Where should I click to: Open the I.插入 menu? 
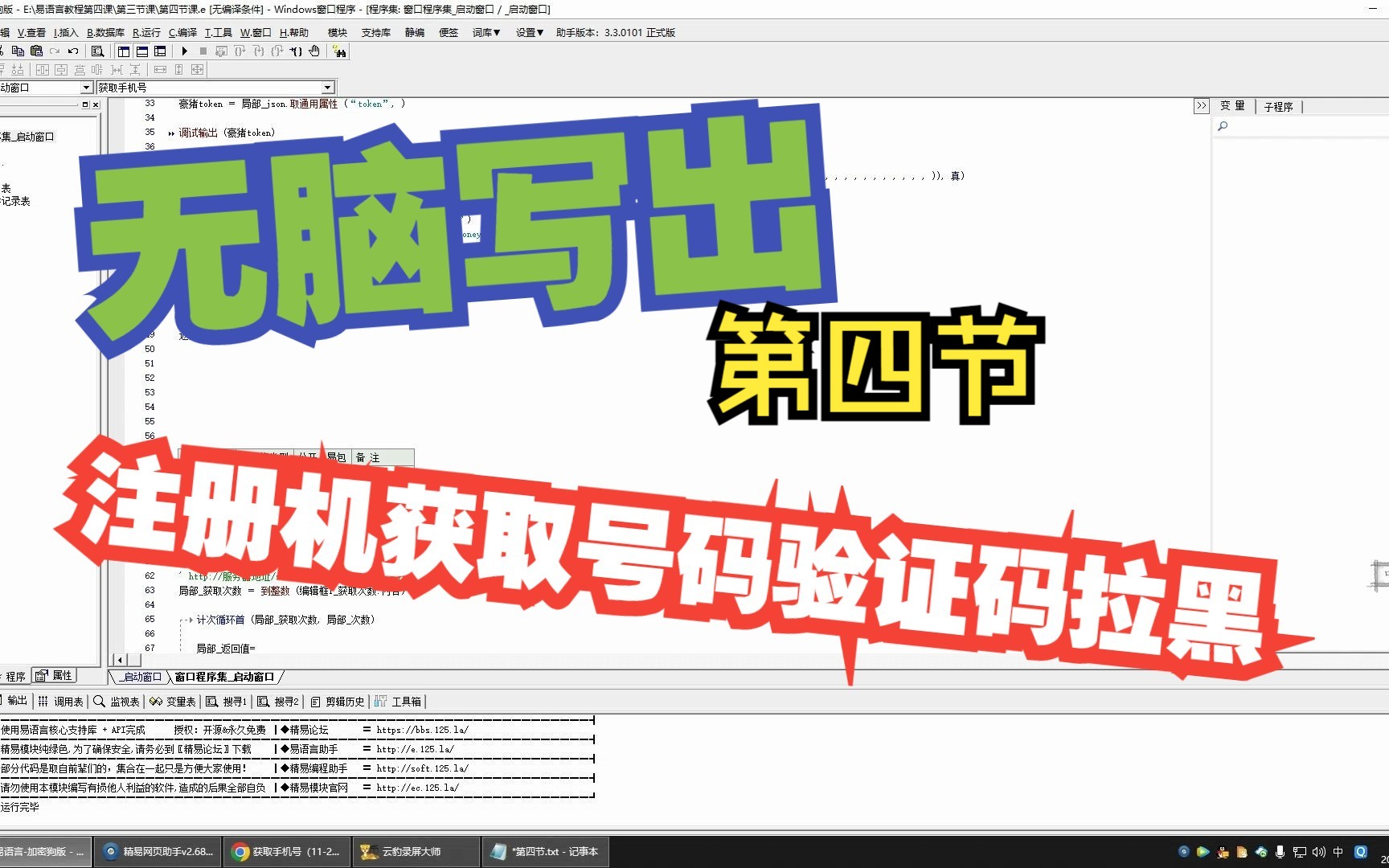pos(66,33)
